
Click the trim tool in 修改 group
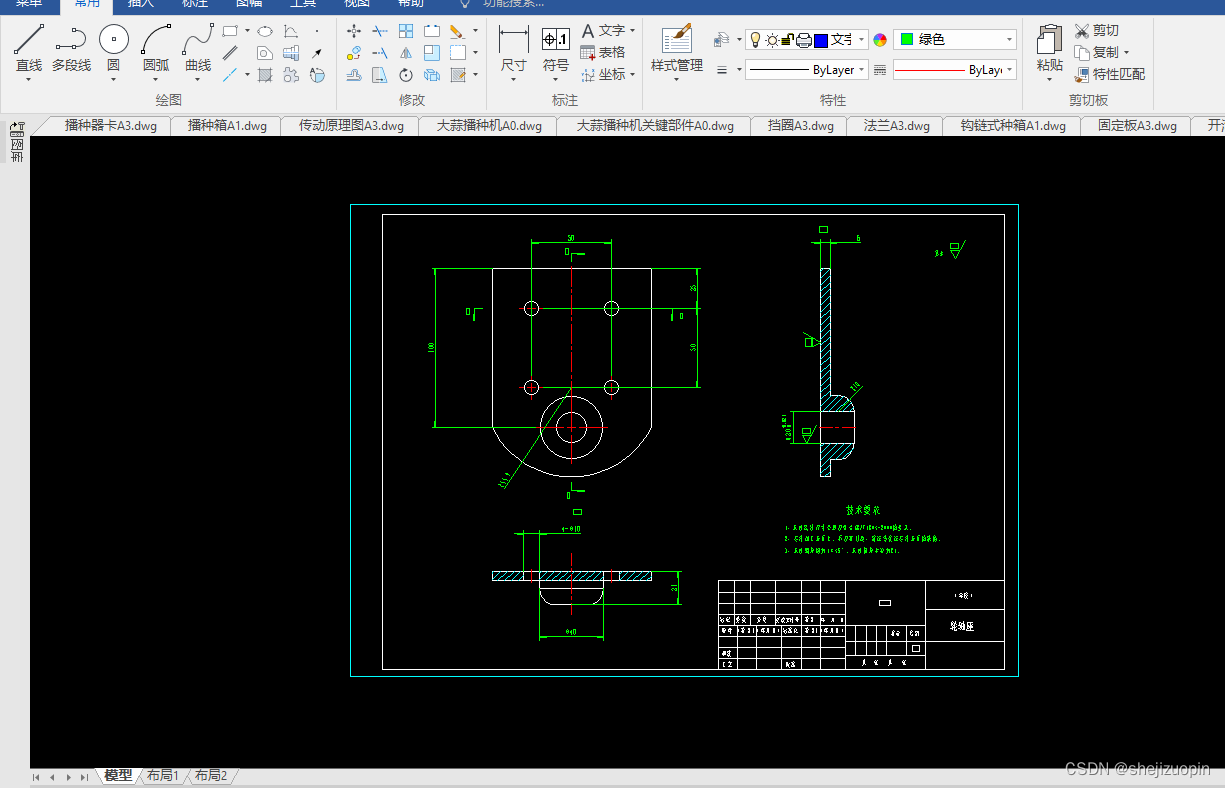click(x=380, y=31)
